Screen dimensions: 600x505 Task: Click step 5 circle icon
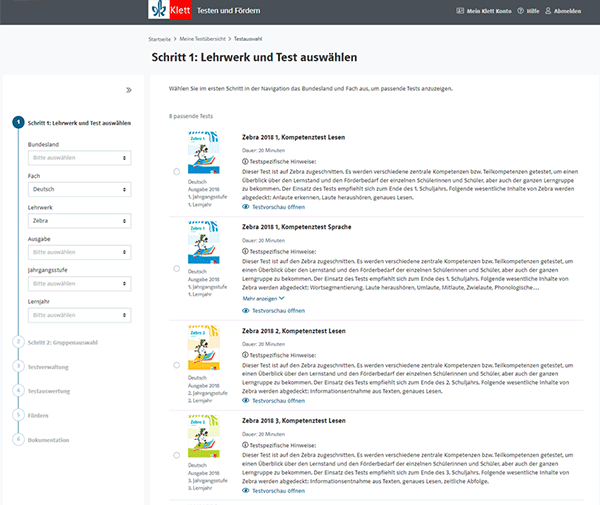click(18, 415)
